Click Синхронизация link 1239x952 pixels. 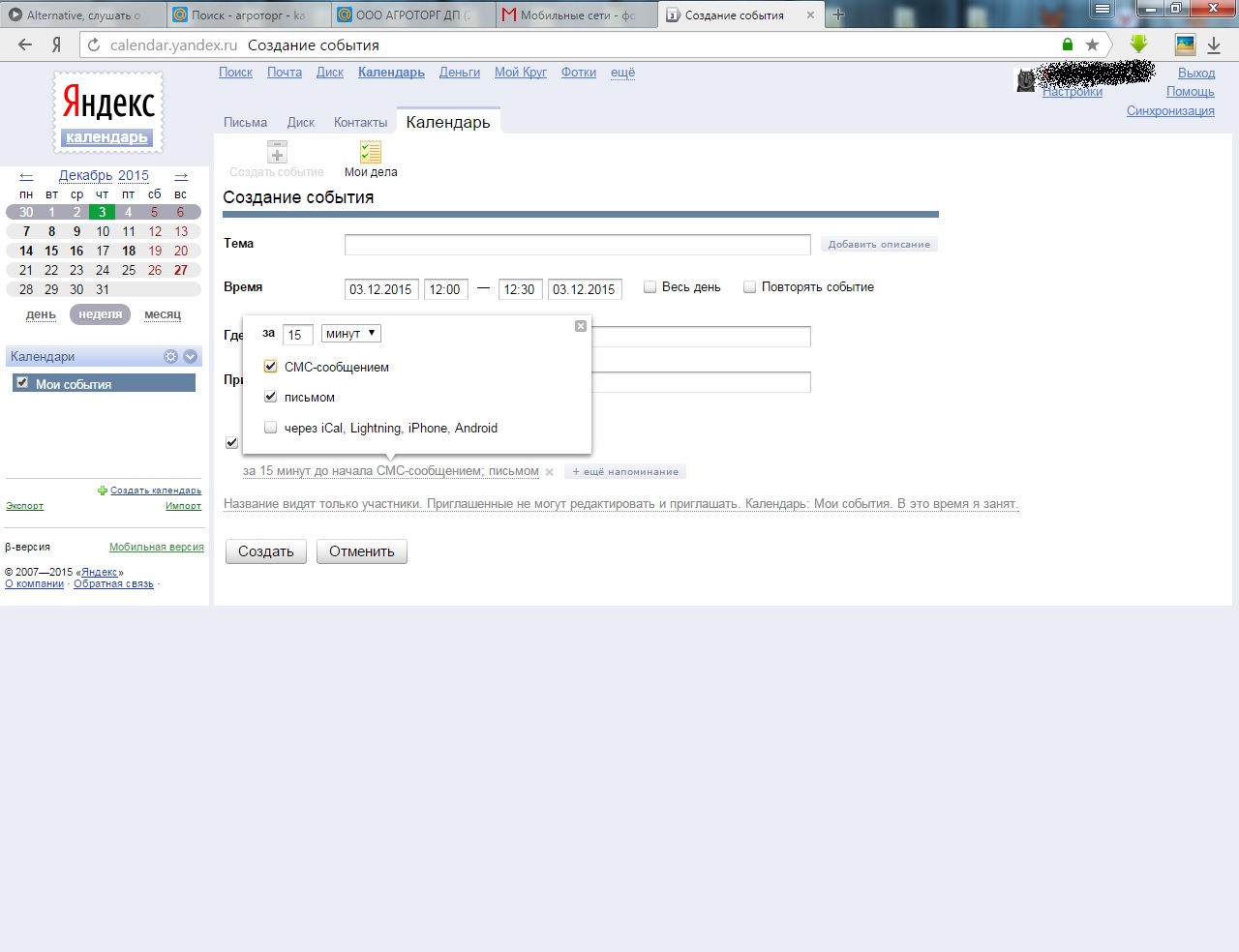[x=1170, y=111]
